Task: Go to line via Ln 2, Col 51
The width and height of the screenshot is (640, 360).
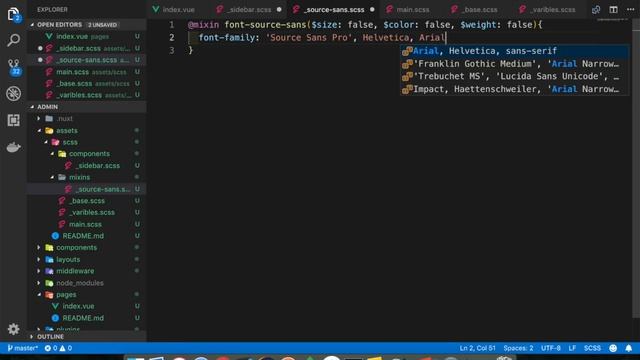Action: (x=477, y=348)
